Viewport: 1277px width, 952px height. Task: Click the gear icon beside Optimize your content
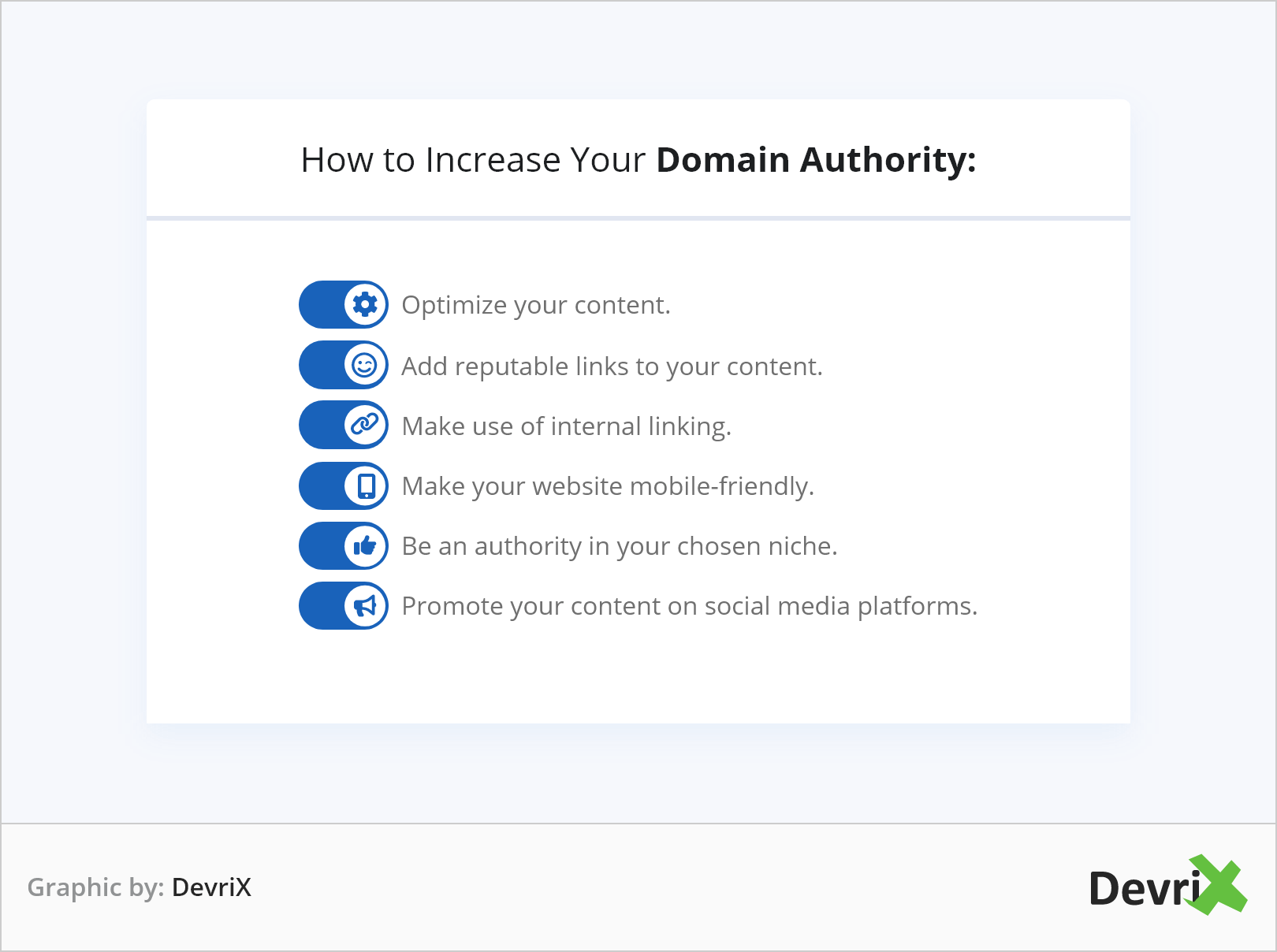365,304
